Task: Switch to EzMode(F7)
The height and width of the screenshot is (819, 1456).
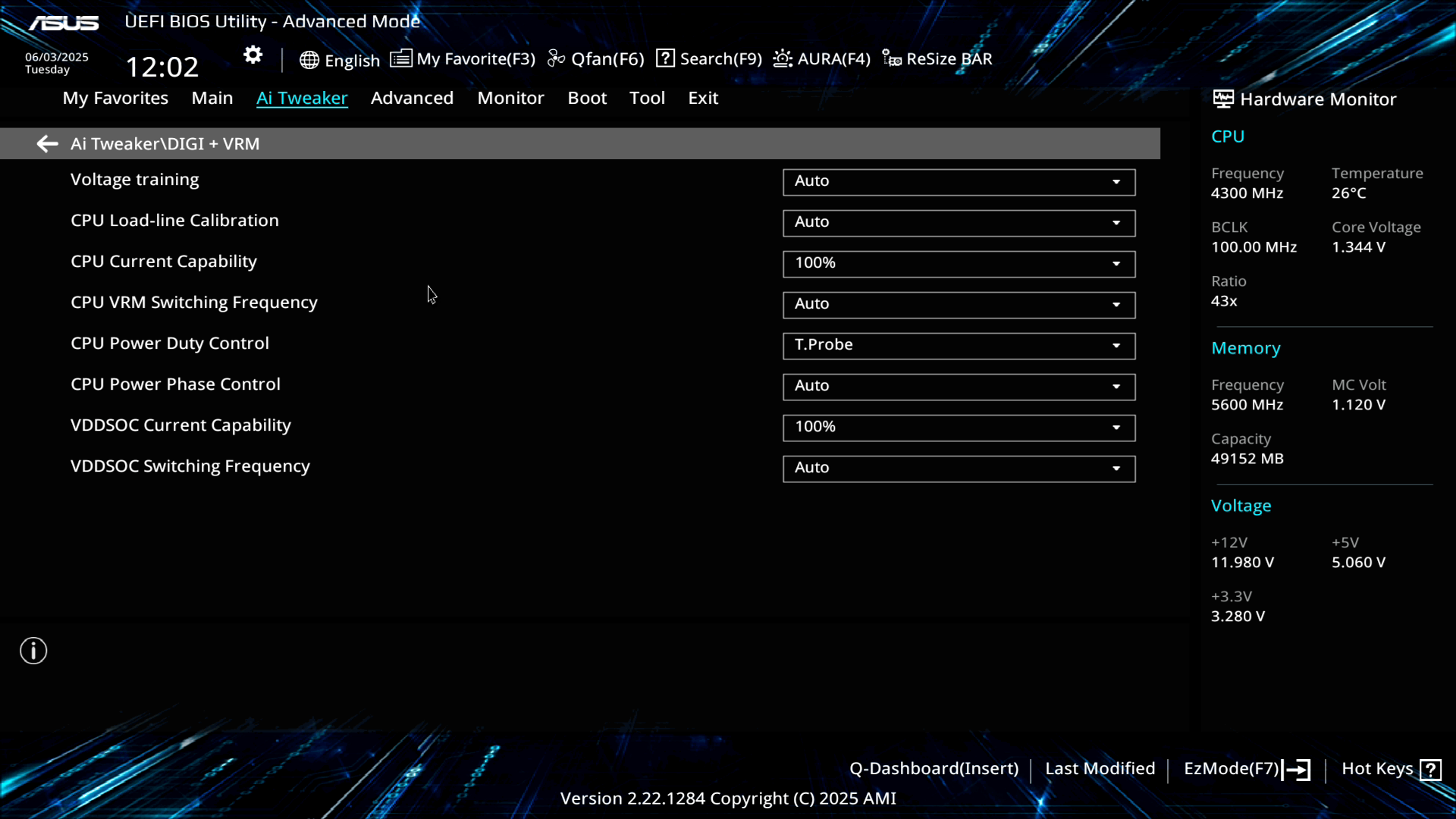Action: coord(1246,769)
